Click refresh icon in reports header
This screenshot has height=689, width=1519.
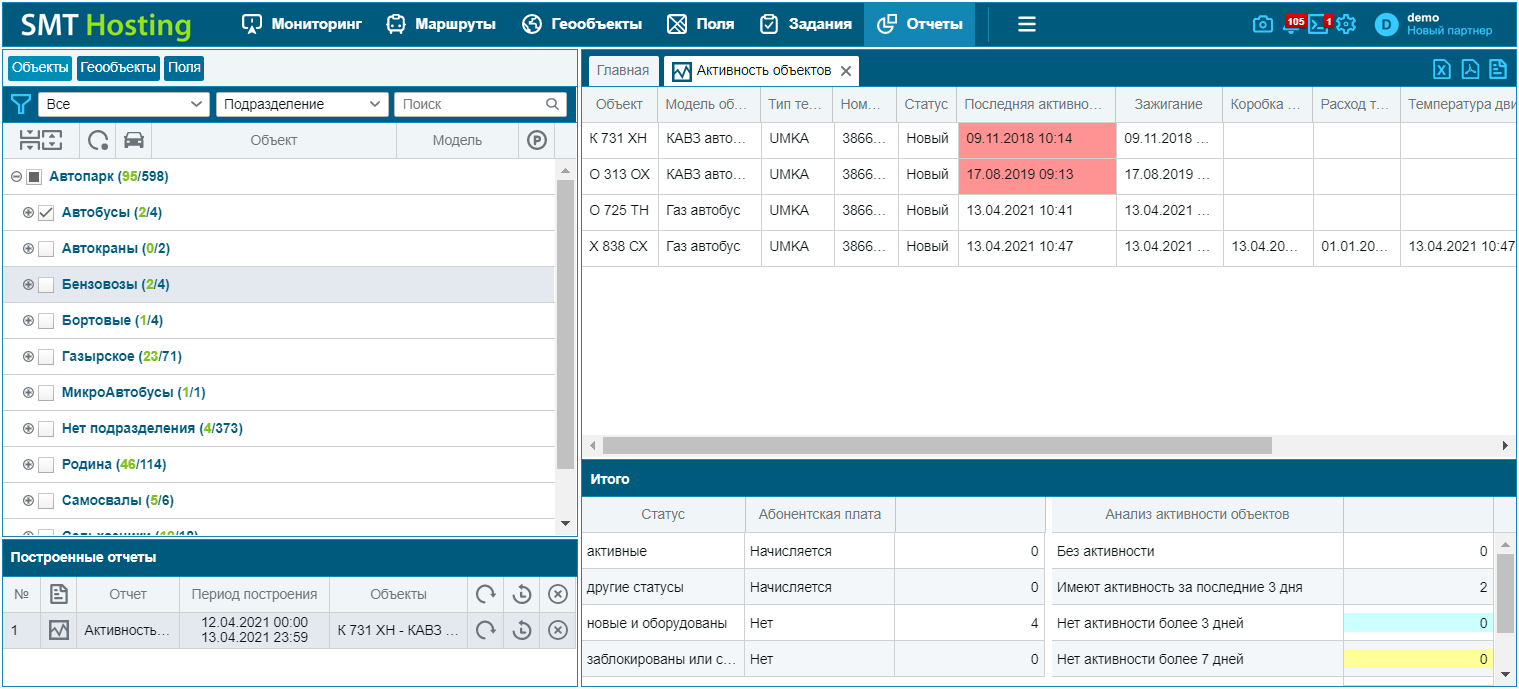point(485,594)
